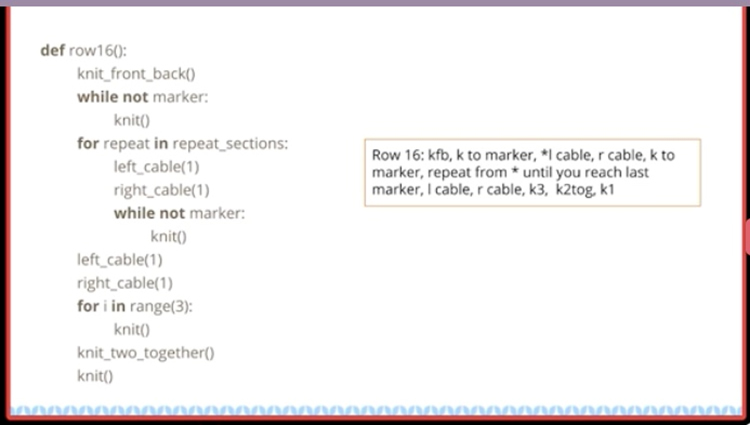Click left_cable(1) inside the repeat_sections loop
Viewport: 750px width, 425px height.
[156, 167]
